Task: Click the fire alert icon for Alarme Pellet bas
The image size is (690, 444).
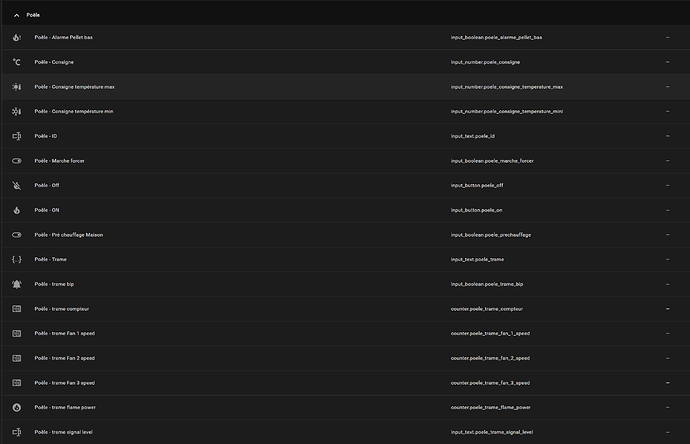Action: [17, 37]
